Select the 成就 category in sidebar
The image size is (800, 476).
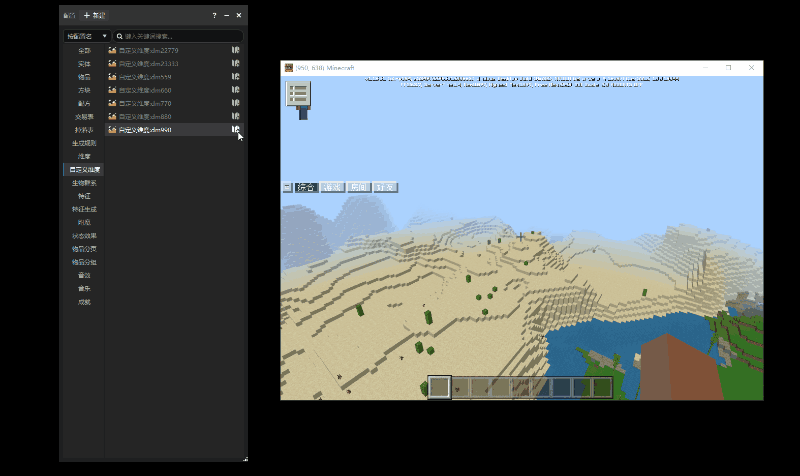[84, 302]
